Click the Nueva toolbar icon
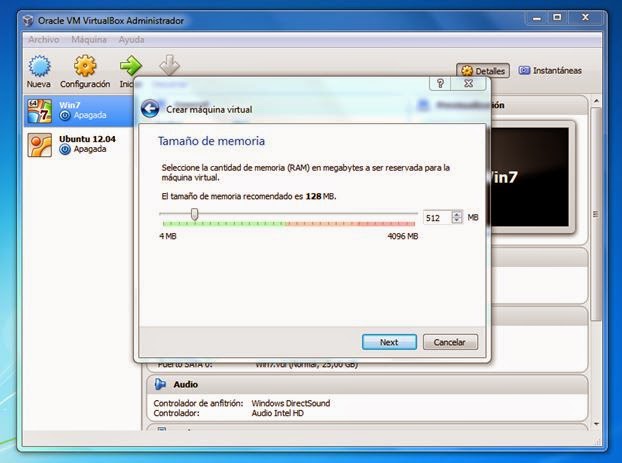Viewport: 622px width, 463px height. 39,66
